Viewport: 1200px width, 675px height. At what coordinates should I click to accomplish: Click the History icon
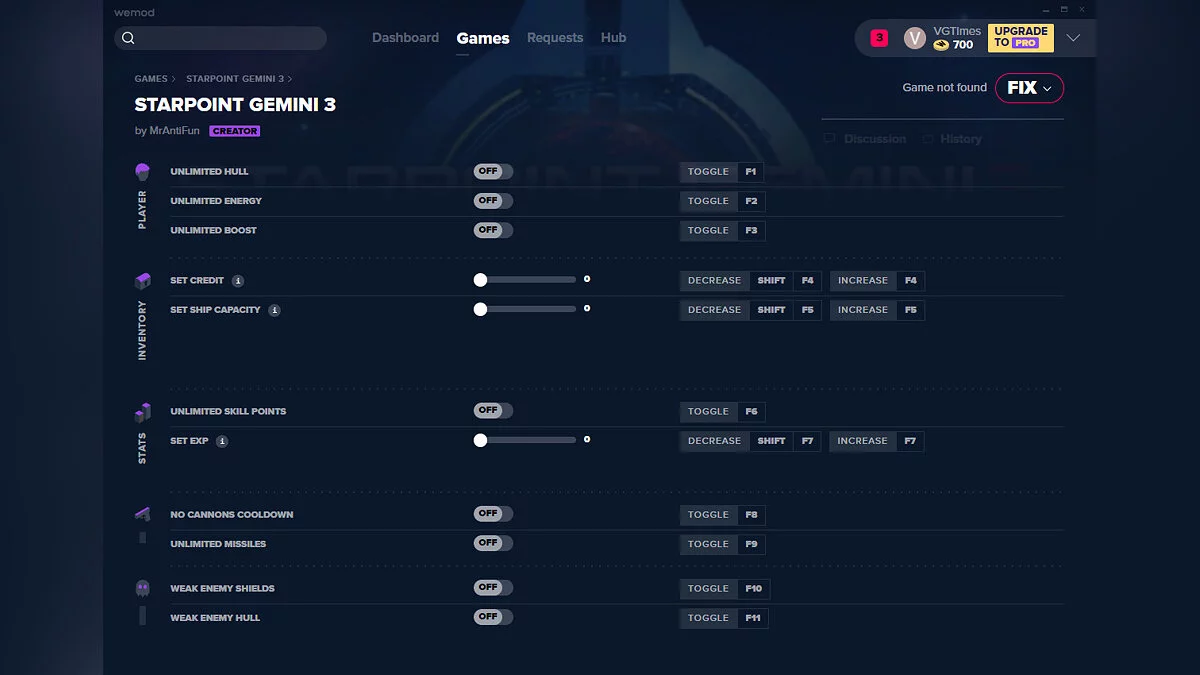pyautogui.click(x=928, y=139)
